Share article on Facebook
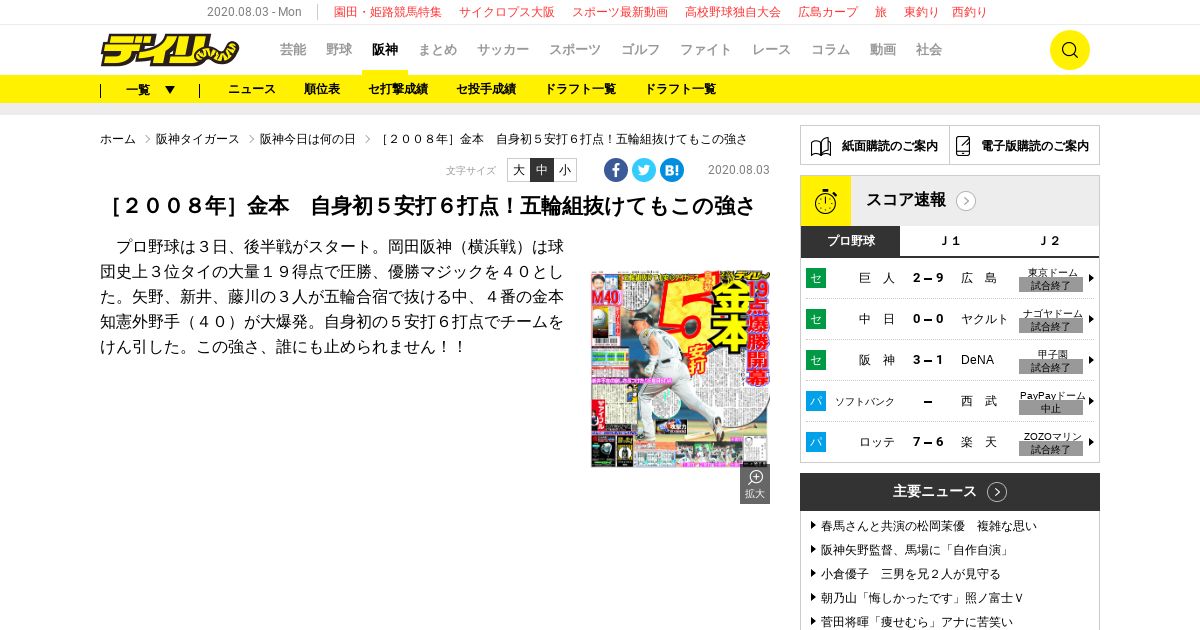This screenshot has width=1200, height=630. click(x=616, y=170)
